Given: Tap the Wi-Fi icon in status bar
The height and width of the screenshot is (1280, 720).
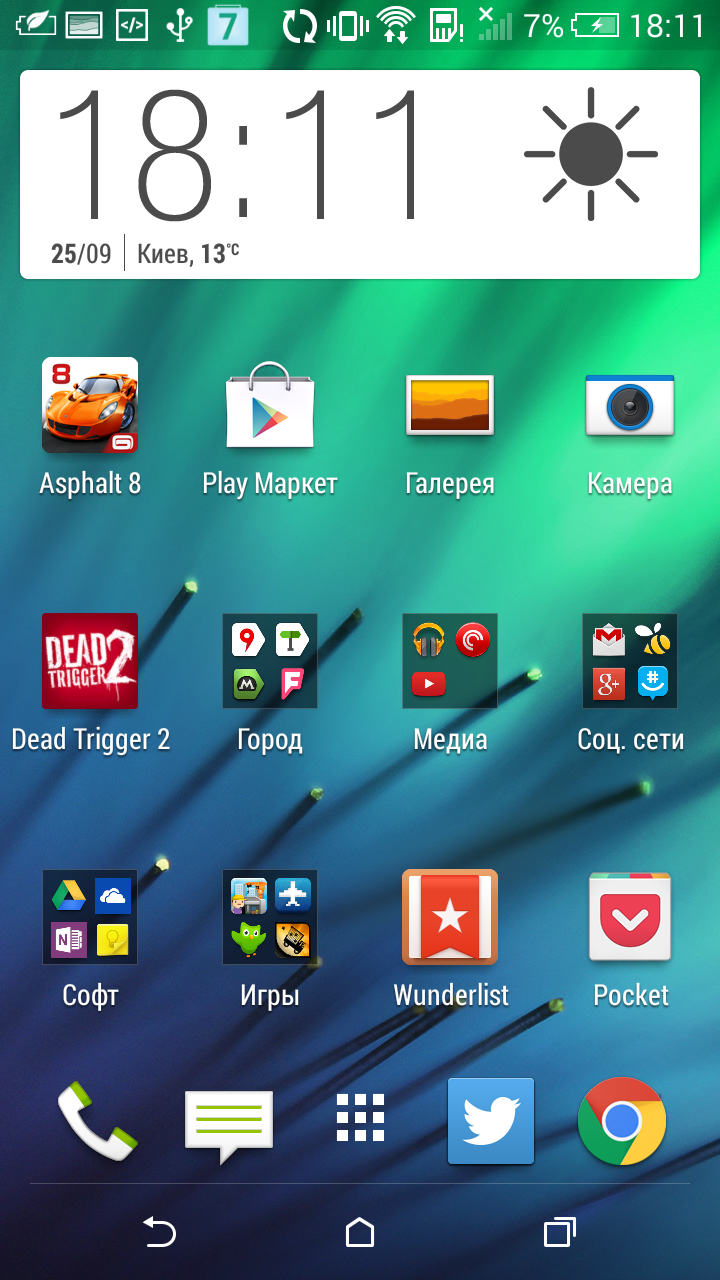Looking at the screenshot, I should pyautogui.click(x=397, y=24).
